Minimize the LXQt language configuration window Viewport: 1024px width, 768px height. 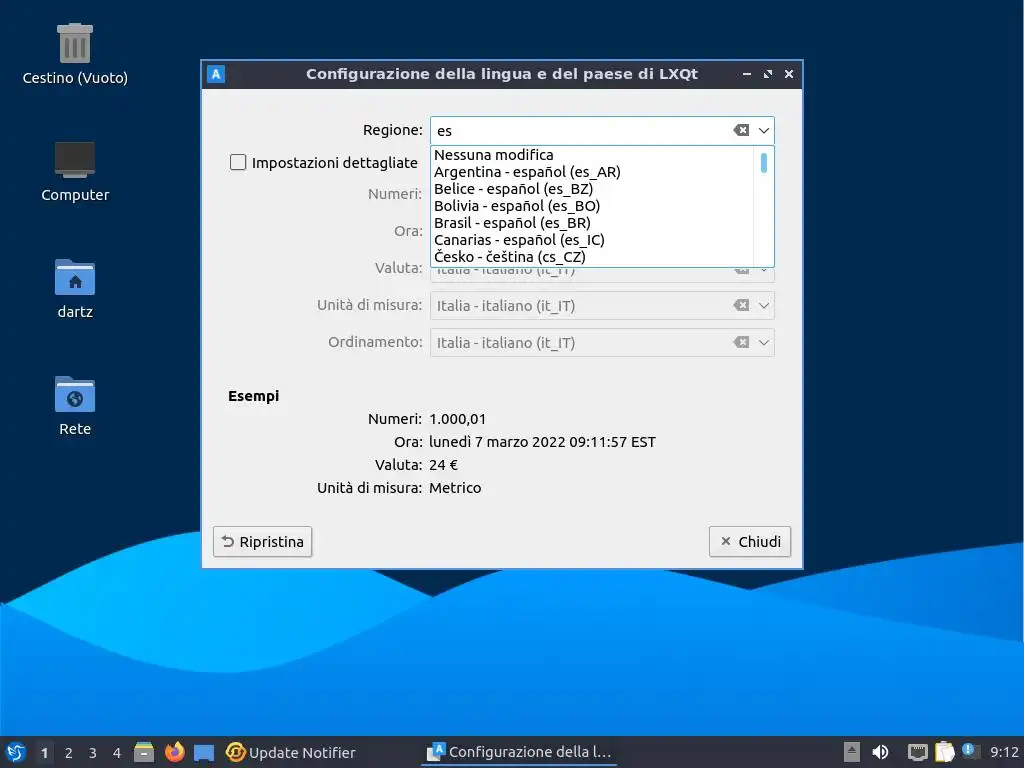[746, 74]
